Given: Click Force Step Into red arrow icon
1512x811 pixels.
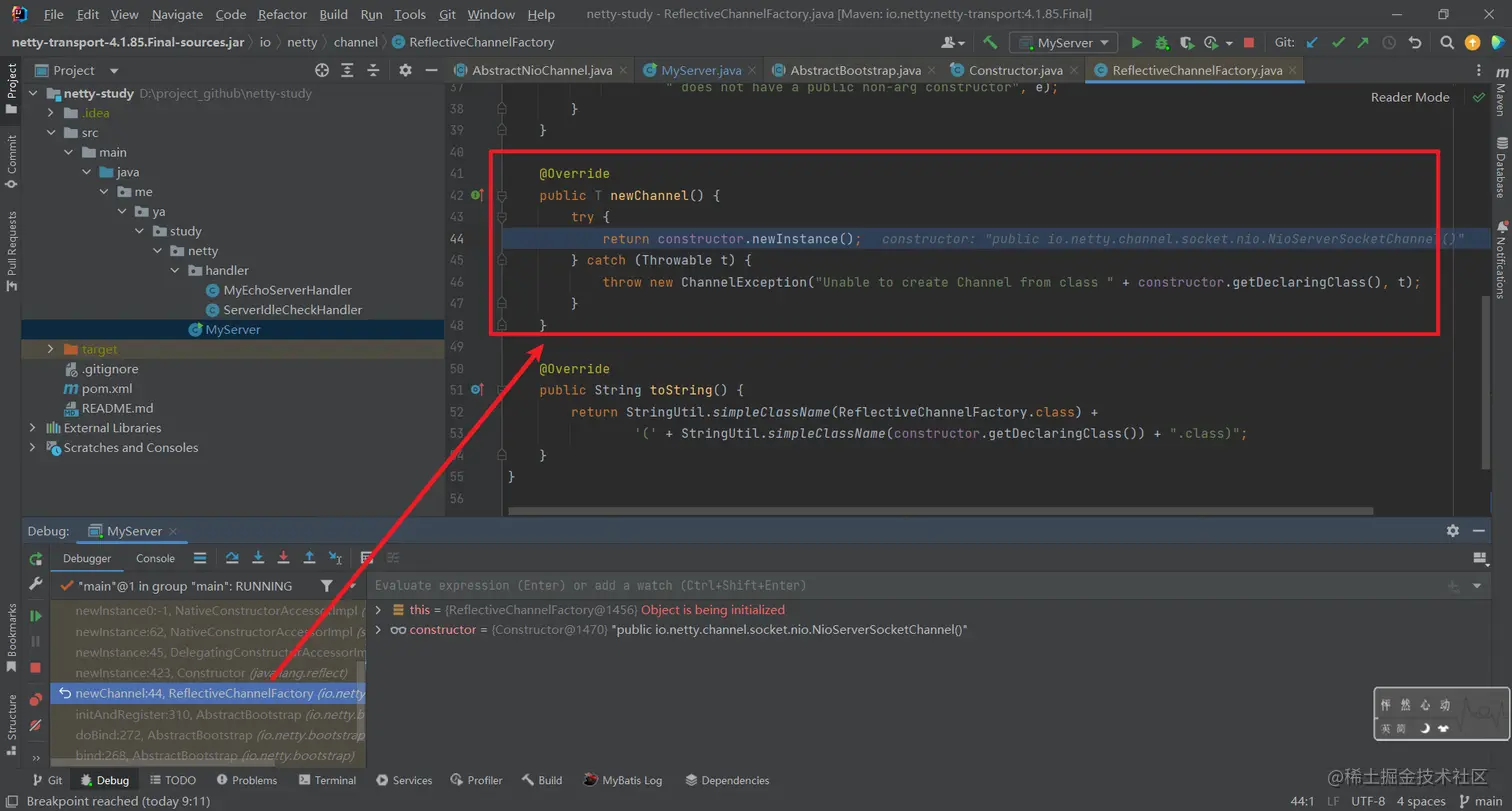Looking at the screenshot, I should coord(284,558).
